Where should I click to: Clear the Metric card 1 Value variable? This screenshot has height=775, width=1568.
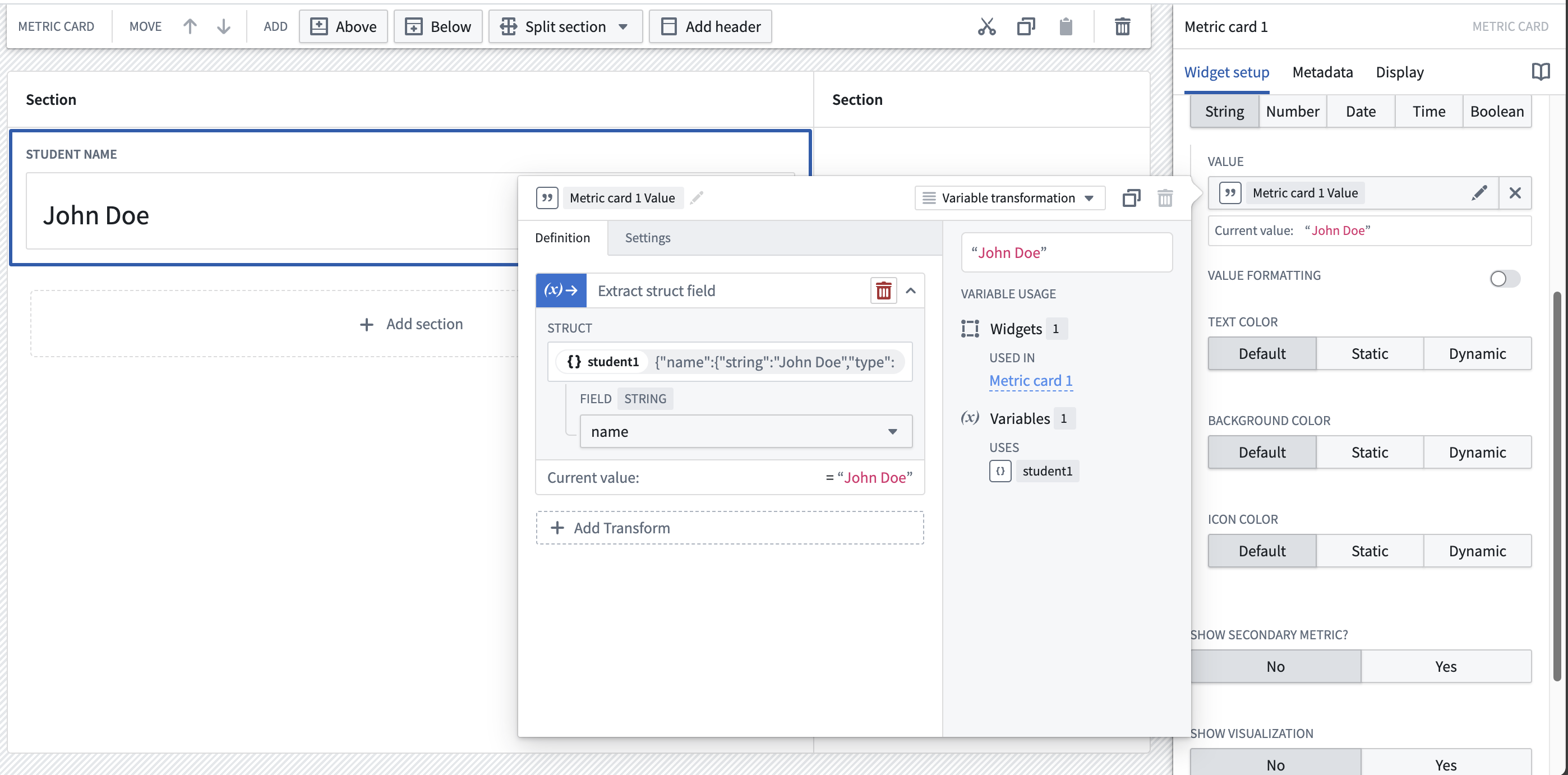(1515, 193)
